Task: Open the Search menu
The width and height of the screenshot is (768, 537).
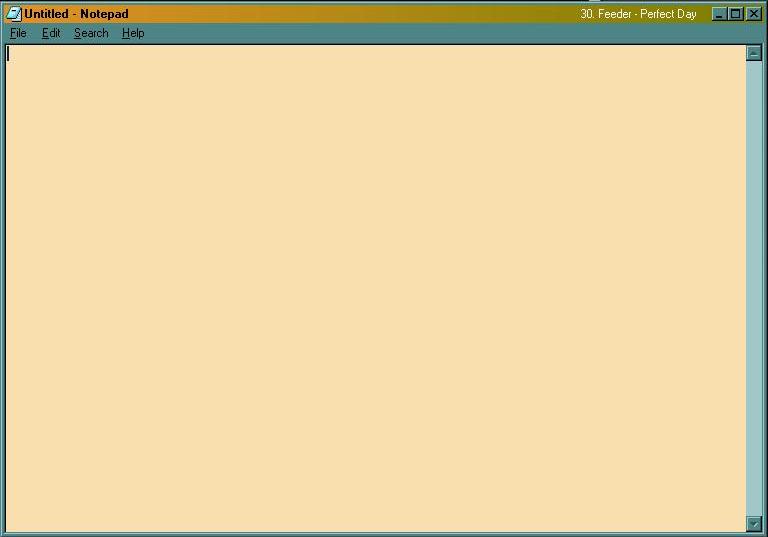Action: pyautogui.click(x=91, y=33)
